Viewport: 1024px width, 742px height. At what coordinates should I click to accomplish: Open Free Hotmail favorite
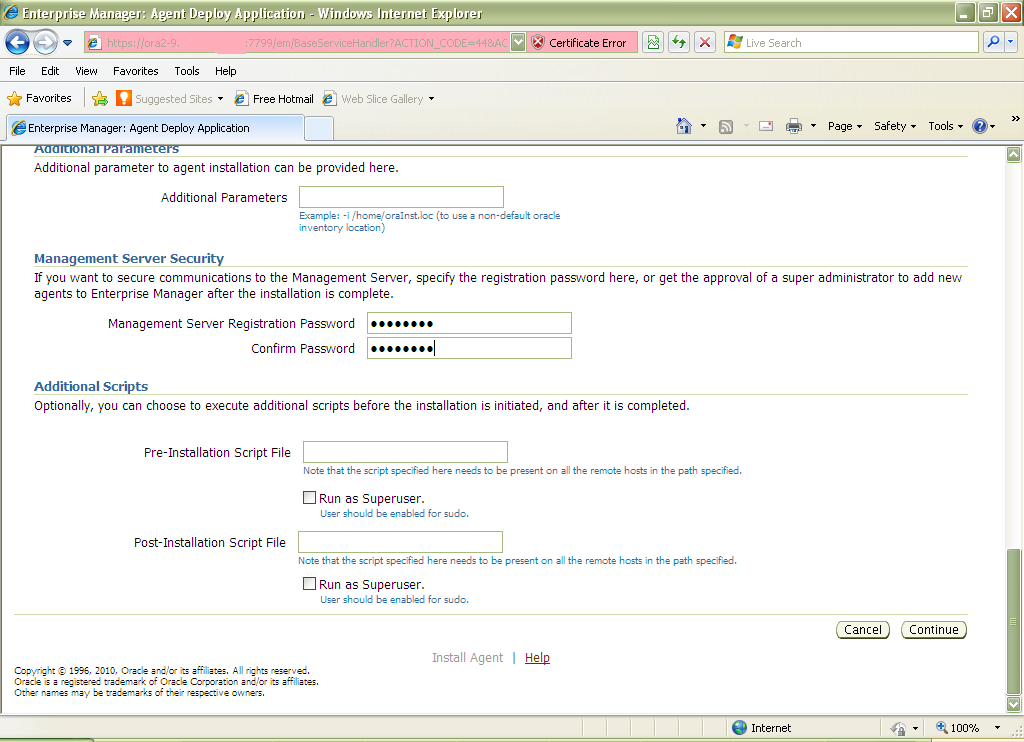[274, 99]
